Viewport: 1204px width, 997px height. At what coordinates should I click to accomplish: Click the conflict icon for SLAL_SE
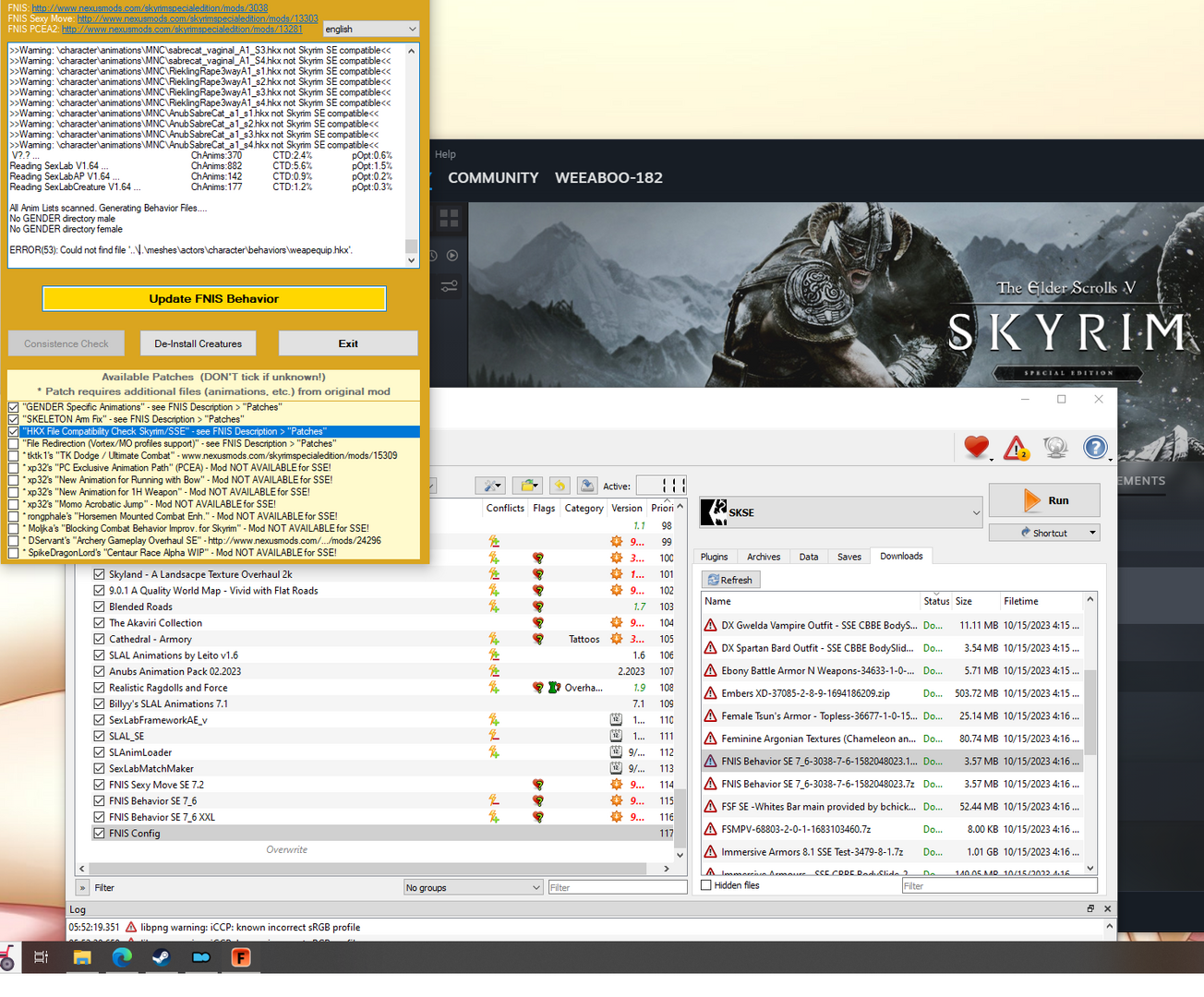(494, 736)
